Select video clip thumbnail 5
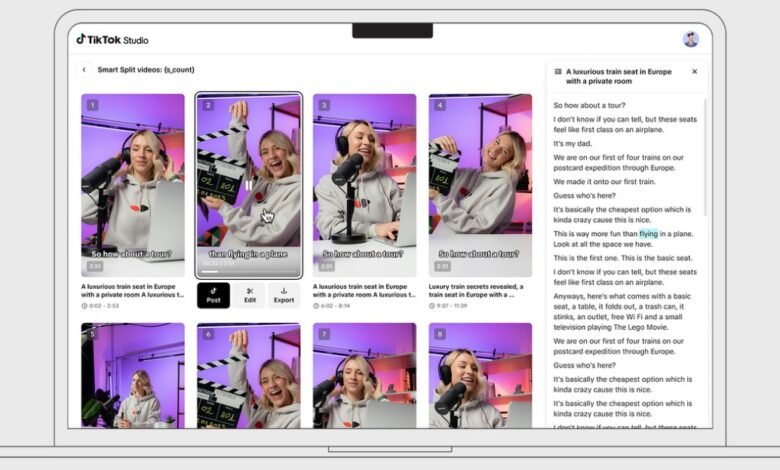Screen dimensions: 780x470 tap(133, 376)
